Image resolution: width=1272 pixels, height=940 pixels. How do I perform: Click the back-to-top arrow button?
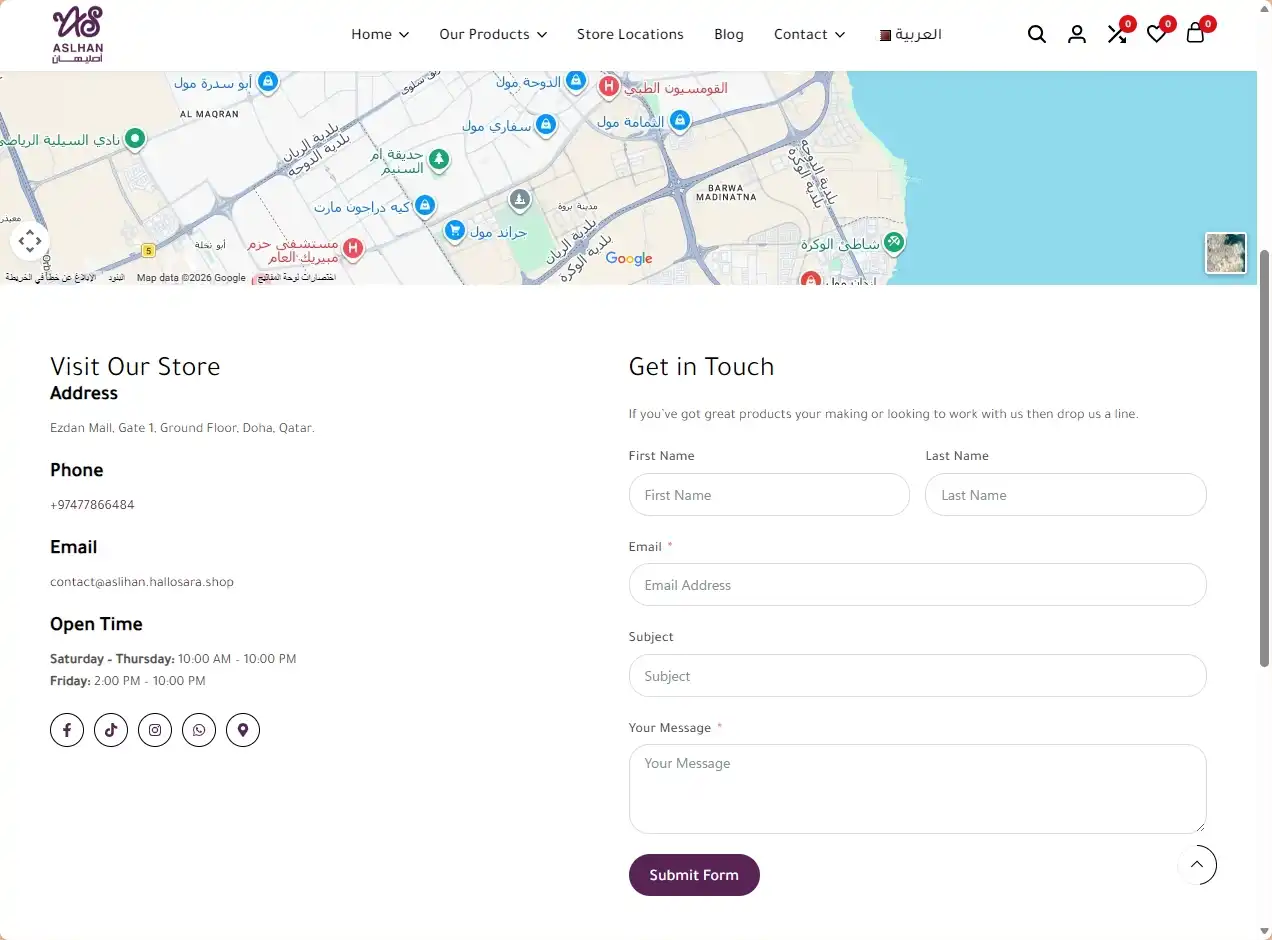point(1197,865)
